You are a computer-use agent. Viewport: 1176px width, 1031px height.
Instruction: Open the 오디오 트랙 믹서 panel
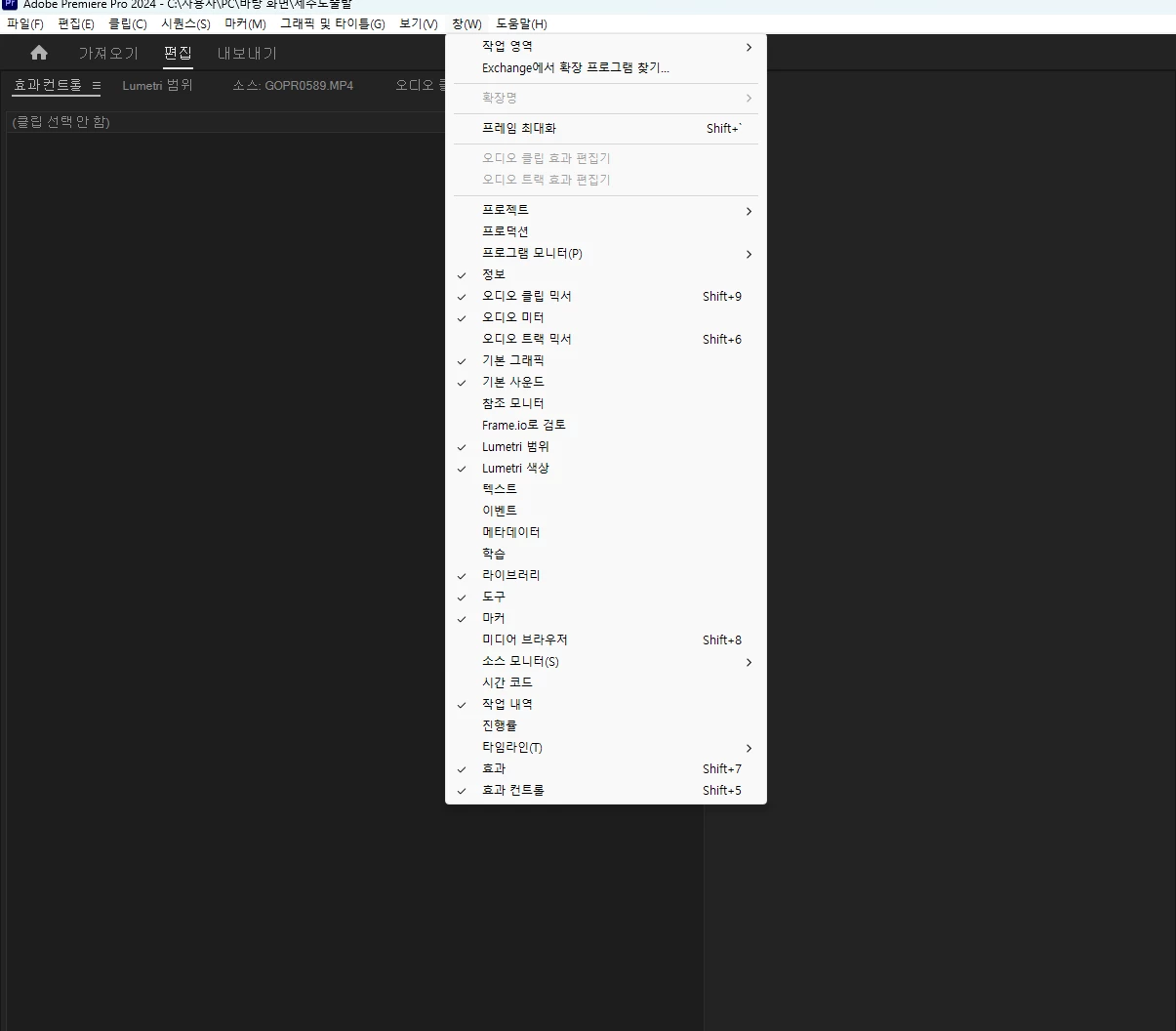point(605,339)
